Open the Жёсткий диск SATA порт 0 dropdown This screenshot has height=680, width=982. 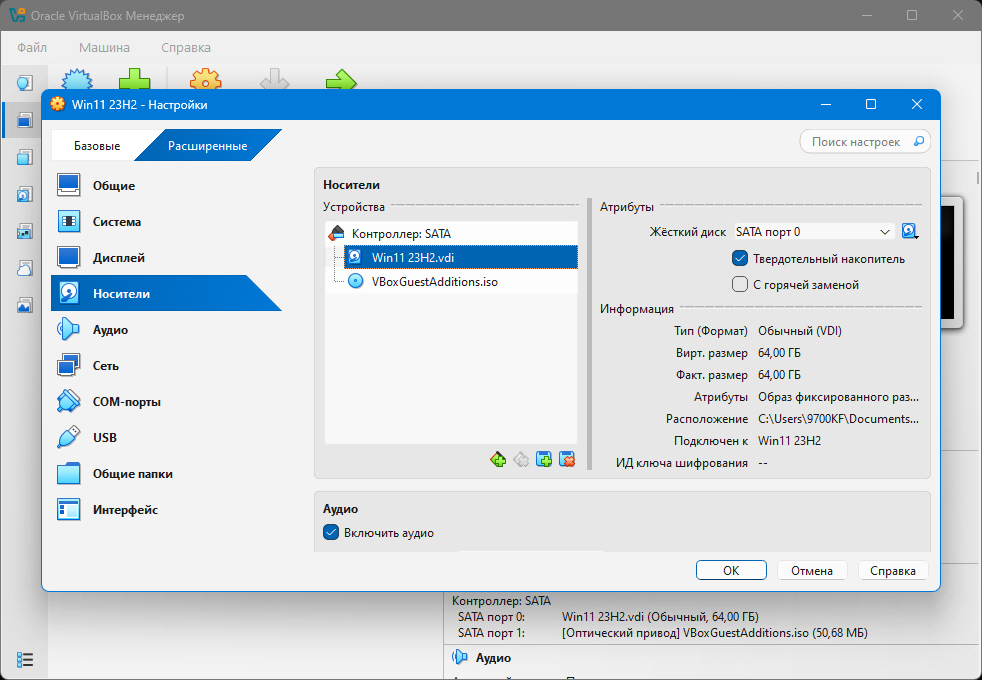[814, 232]
